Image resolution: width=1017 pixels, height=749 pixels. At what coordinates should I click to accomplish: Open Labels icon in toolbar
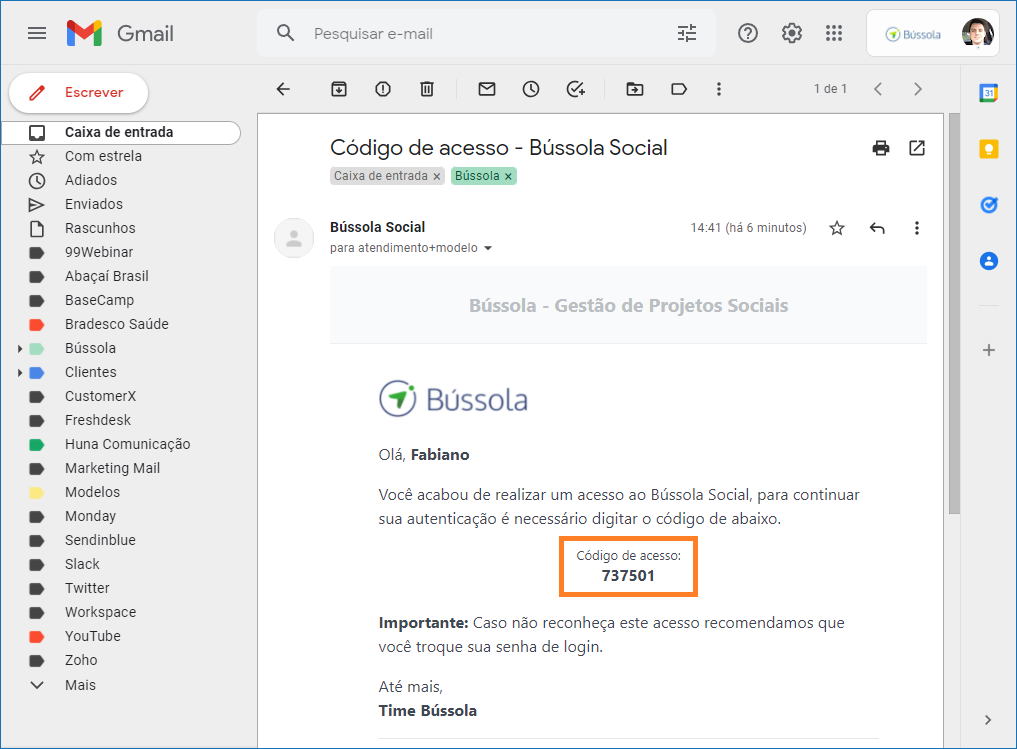point(679,89)
